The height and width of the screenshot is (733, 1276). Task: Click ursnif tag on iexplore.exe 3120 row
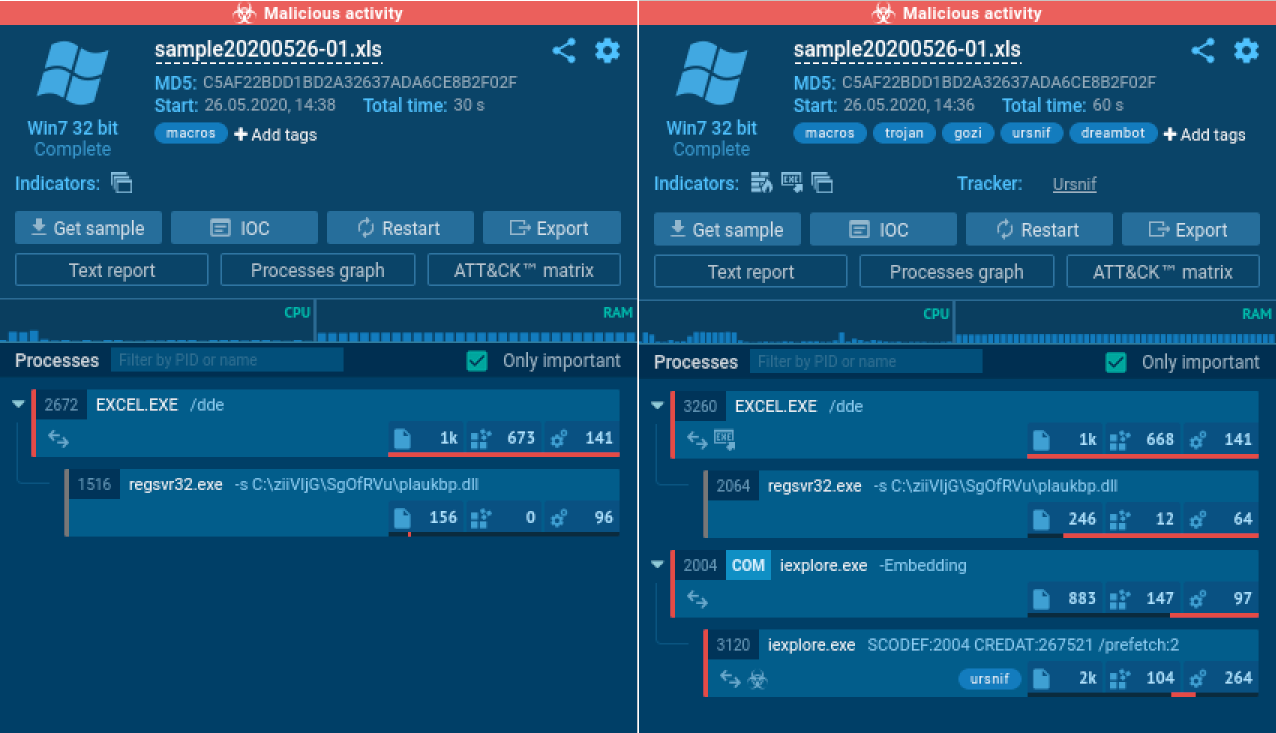990,678
